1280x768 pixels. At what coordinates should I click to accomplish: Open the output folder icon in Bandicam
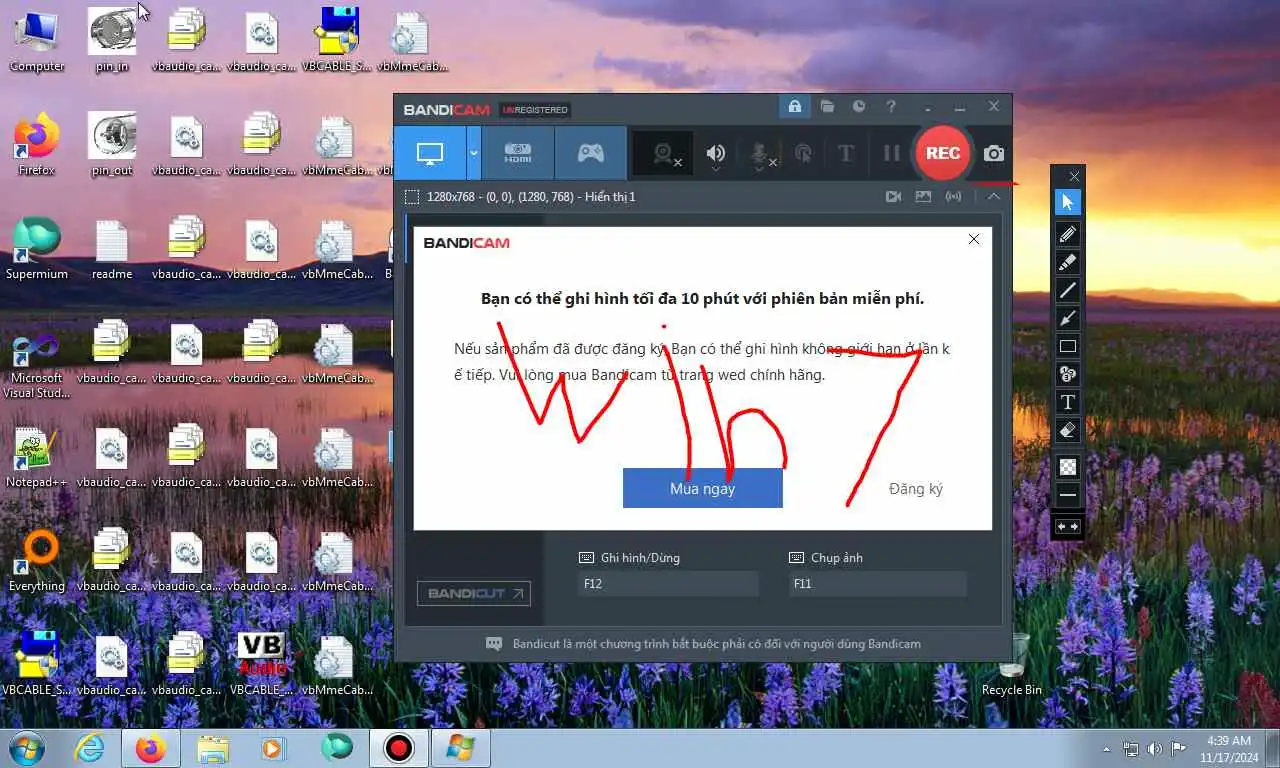[x=827, y=106]
